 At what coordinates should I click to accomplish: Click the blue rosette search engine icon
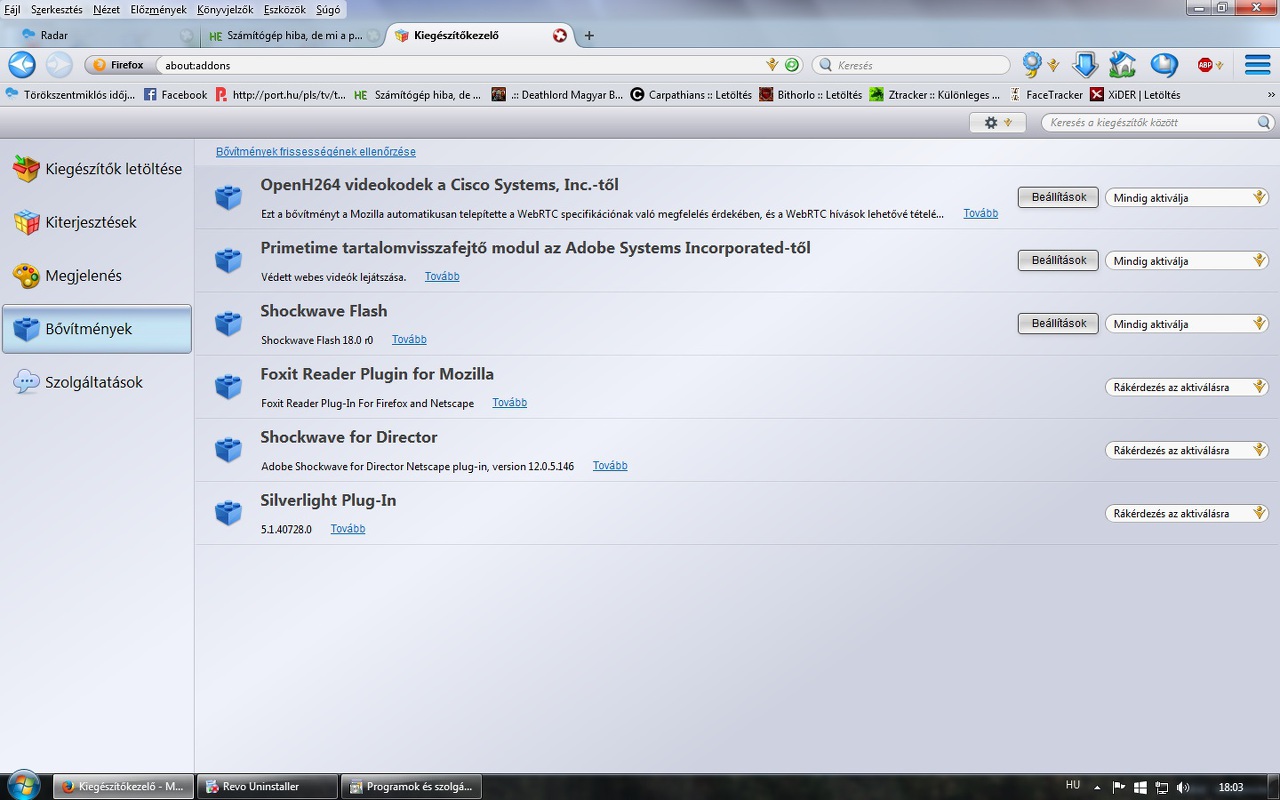click(x=1032, y=65)
